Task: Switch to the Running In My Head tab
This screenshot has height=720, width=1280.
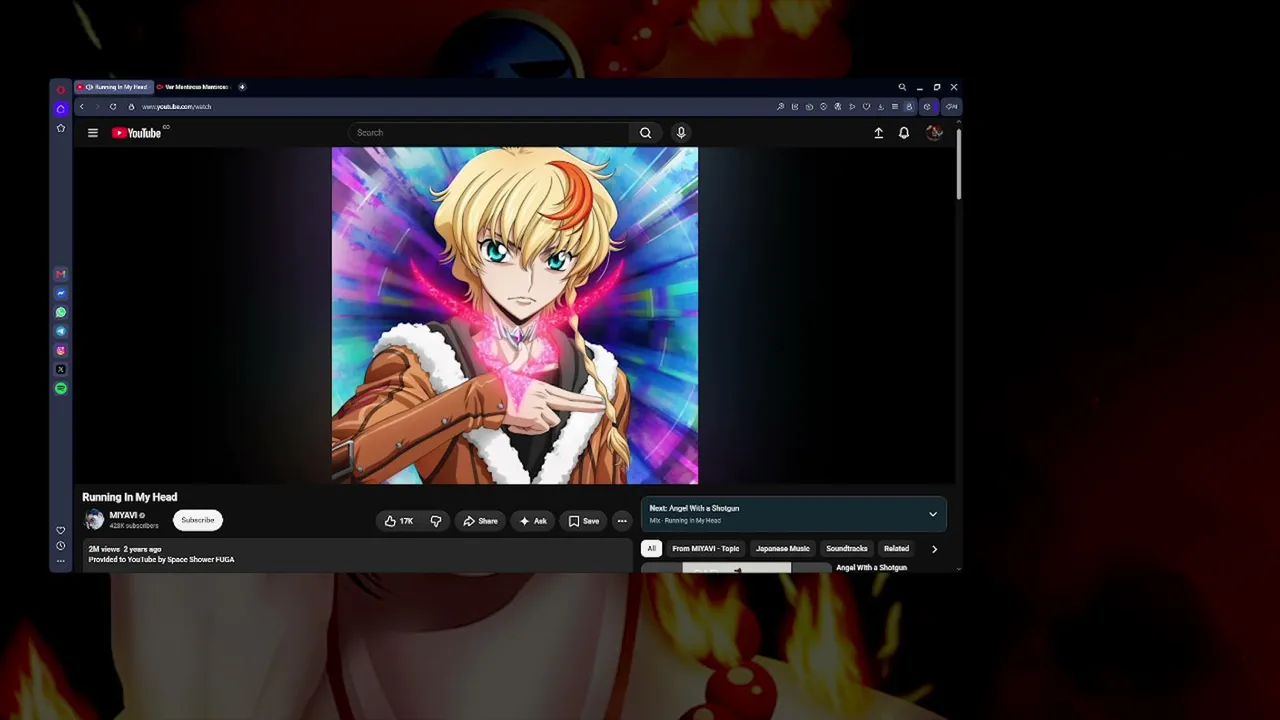Action: 113,87
